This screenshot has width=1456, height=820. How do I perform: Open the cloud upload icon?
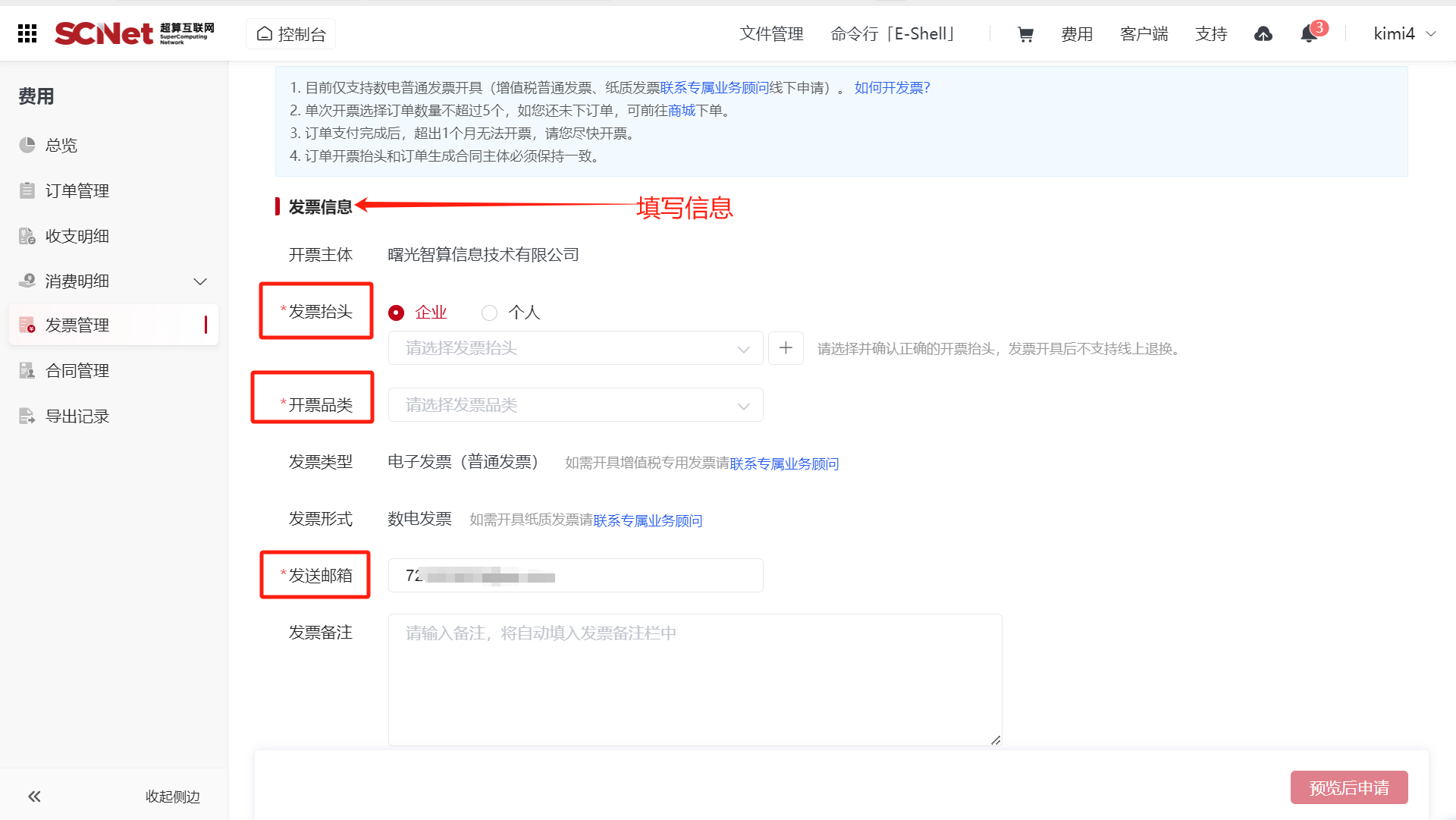(1263, 34)
